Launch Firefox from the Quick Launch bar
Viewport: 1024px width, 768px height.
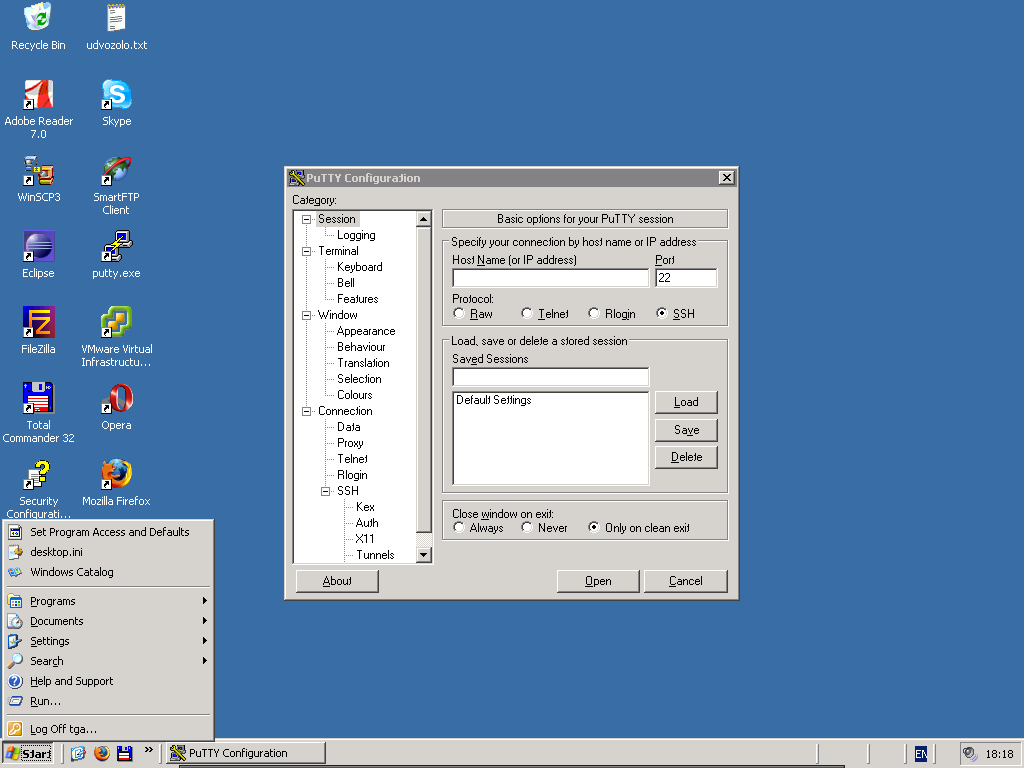click(102, 754)
